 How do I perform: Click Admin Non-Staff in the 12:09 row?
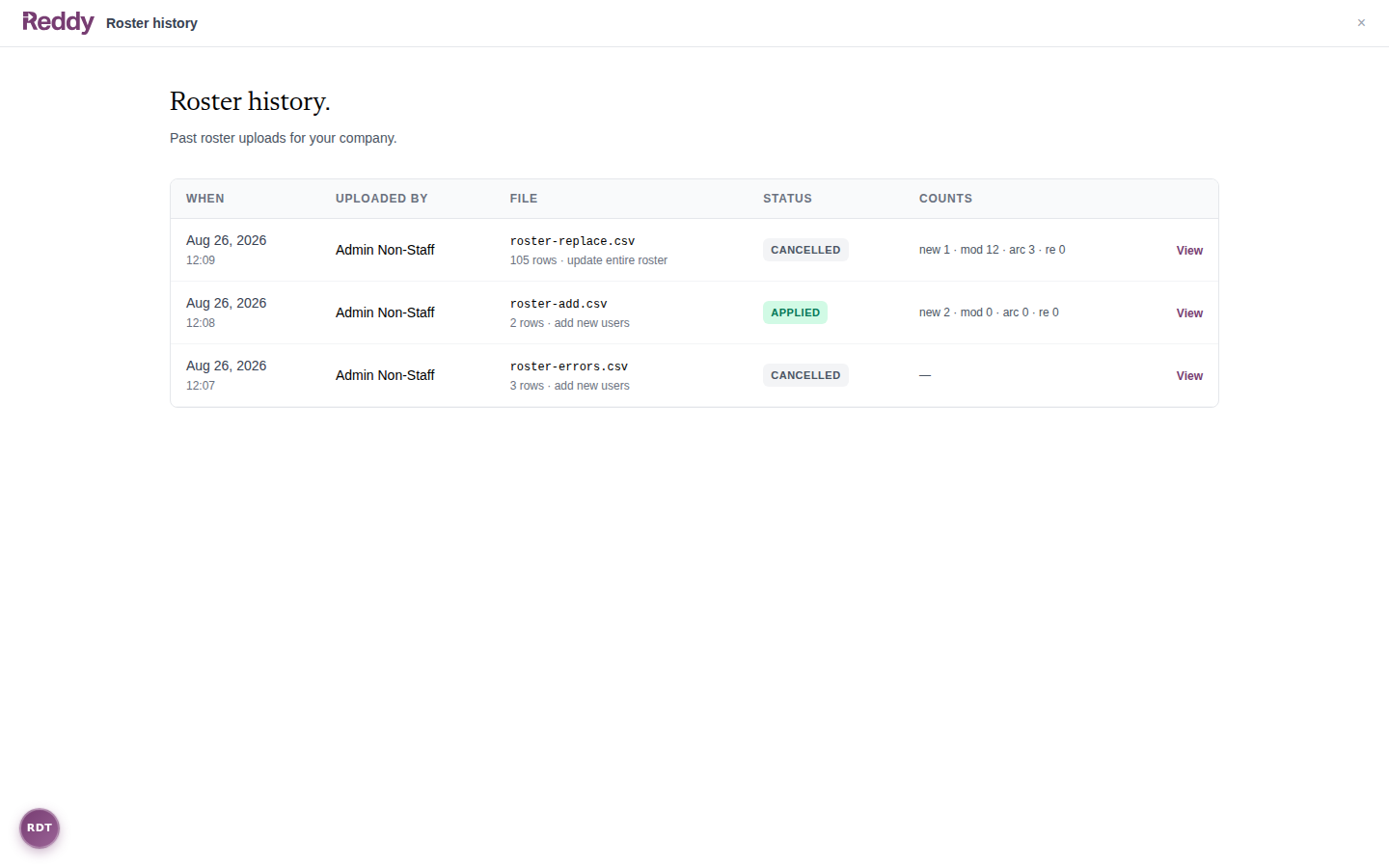385,250
